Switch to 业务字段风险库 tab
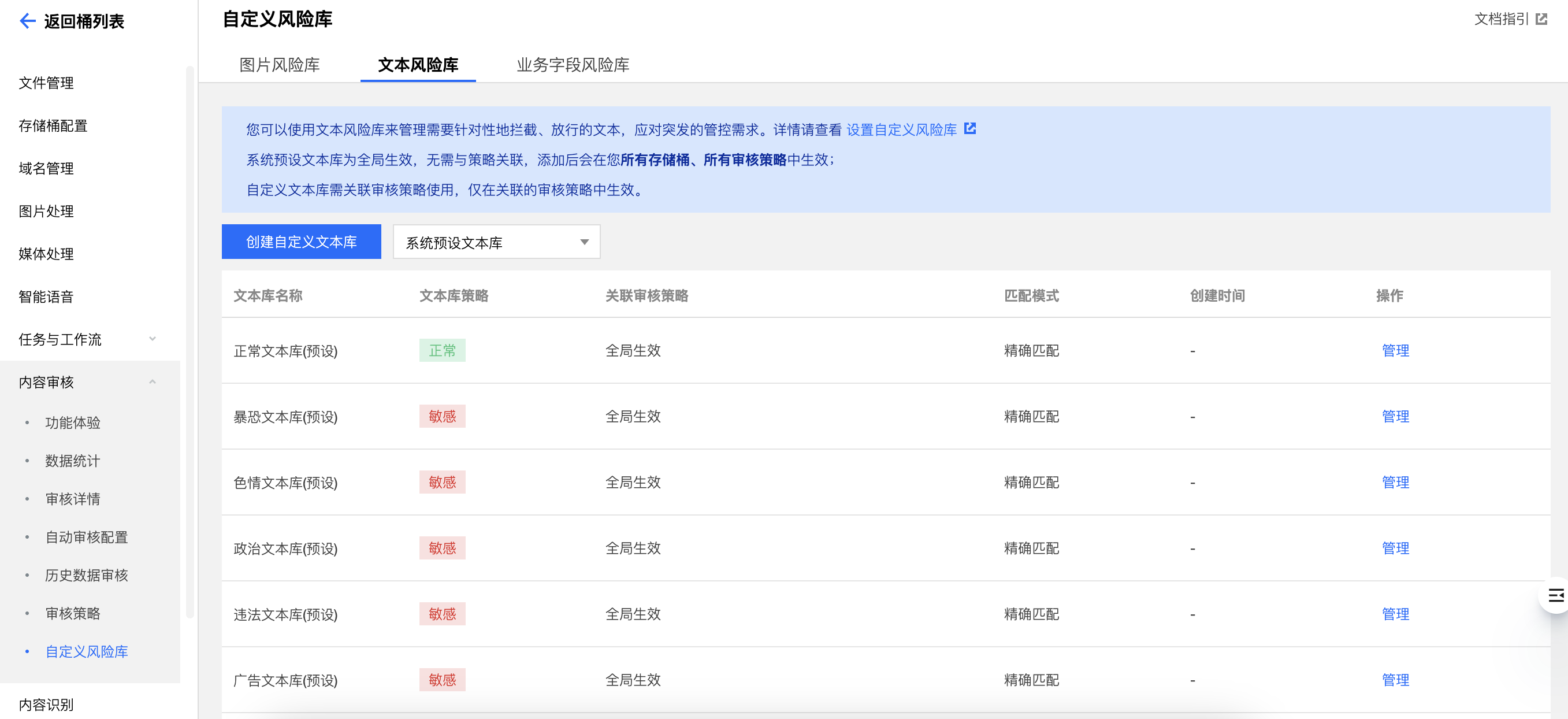 tap(572, 65)
